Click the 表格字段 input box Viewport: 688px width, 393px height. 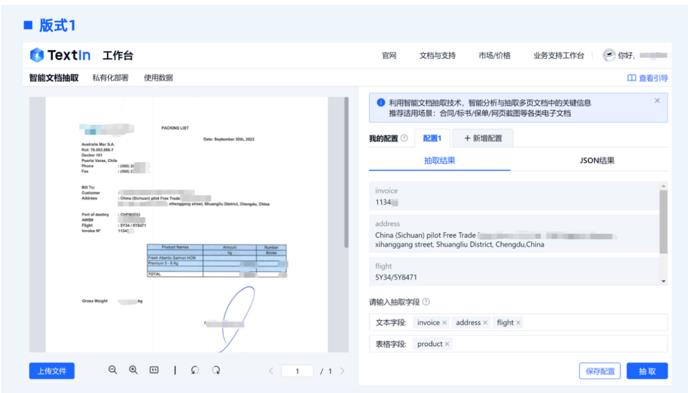(x=518, y=344)
